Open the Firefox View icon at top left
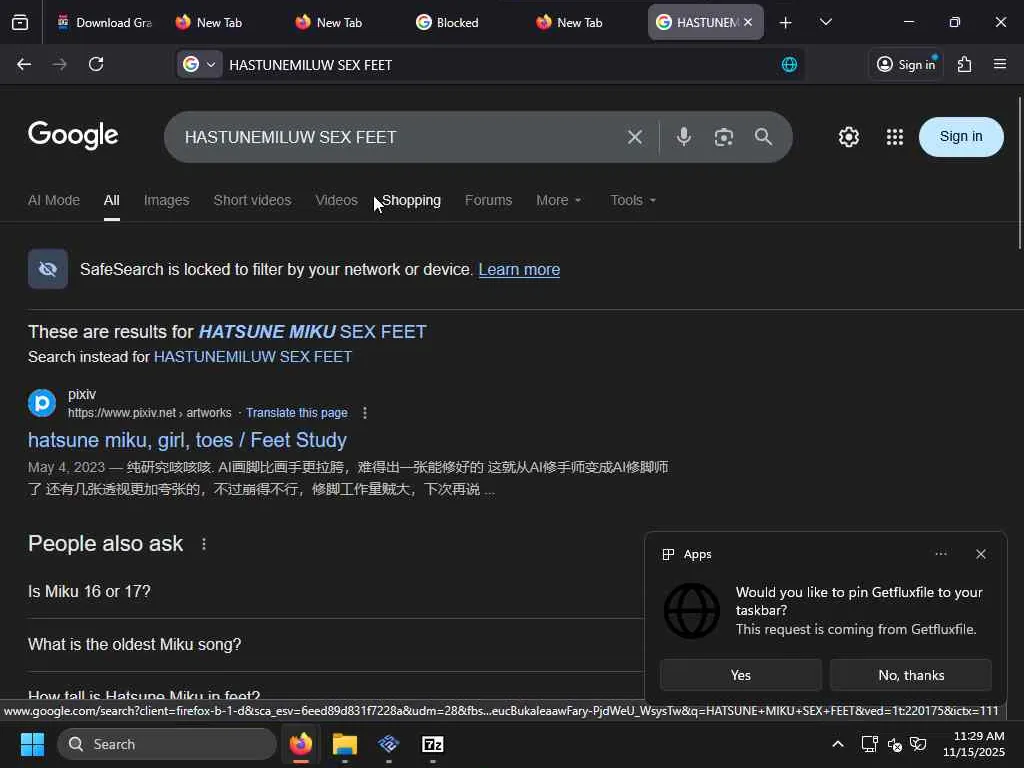The width and height of the screenshot is (1024, 768). [20, 22]
